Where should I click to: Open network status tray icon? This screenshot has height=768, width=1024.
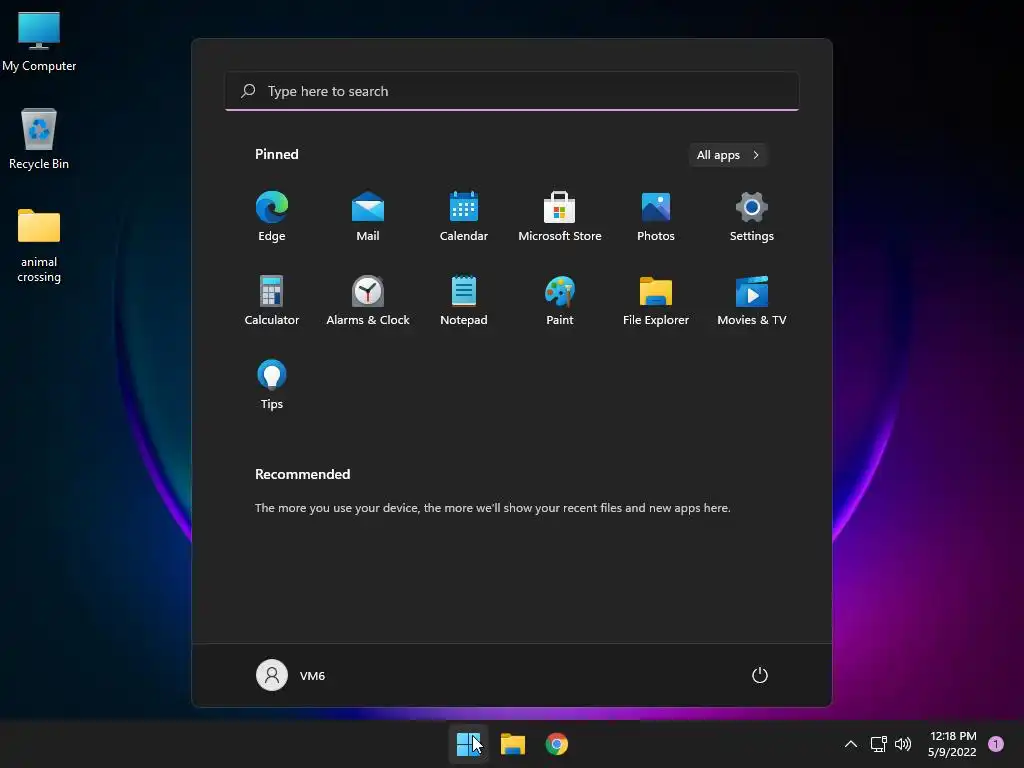click(x=878, y=744)
